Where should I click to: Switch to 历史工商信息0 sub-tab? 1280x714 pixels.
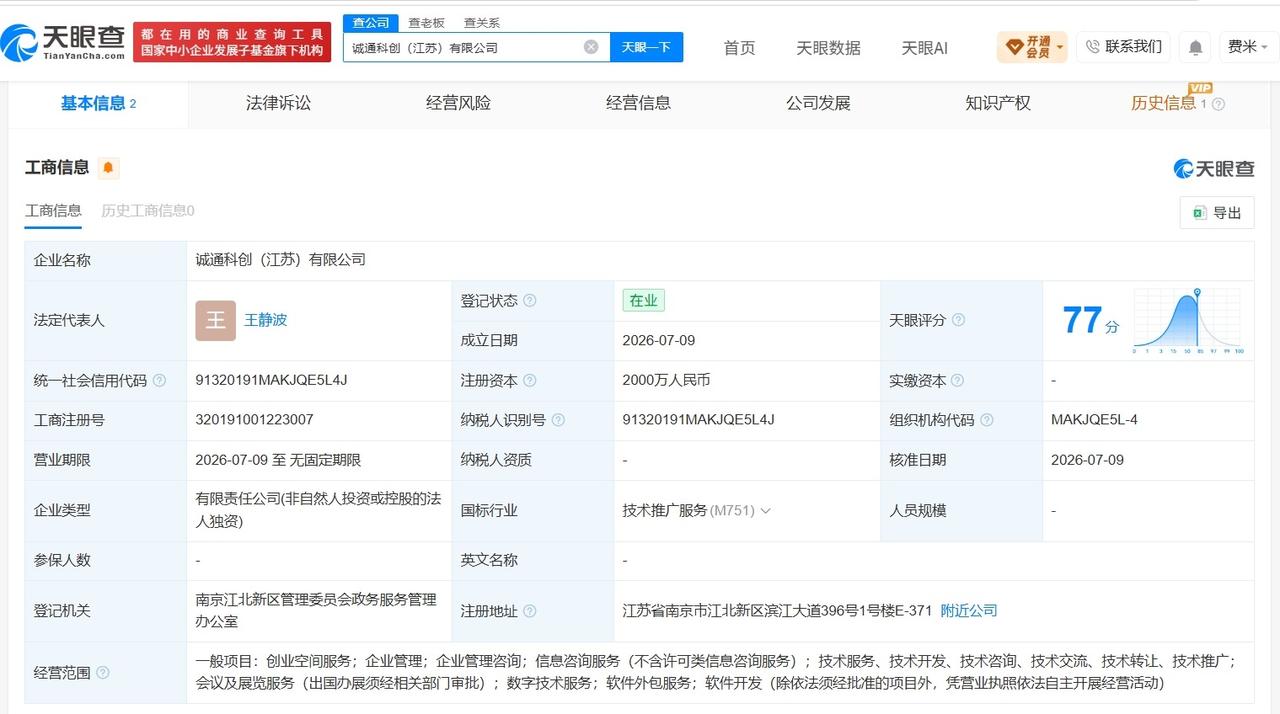(x=148, y=211)
